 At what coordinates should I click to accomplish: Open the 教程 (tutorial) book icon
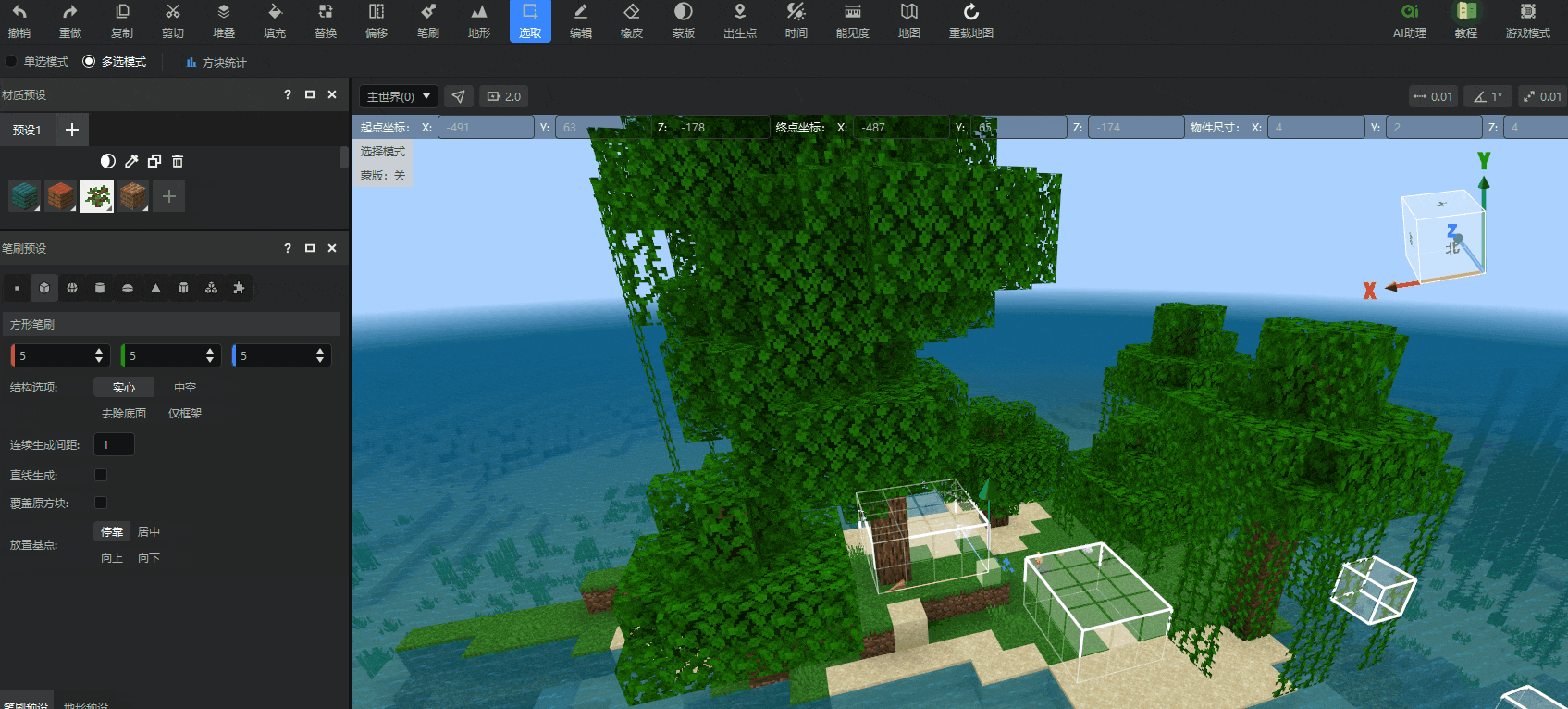coord(1466,20)
